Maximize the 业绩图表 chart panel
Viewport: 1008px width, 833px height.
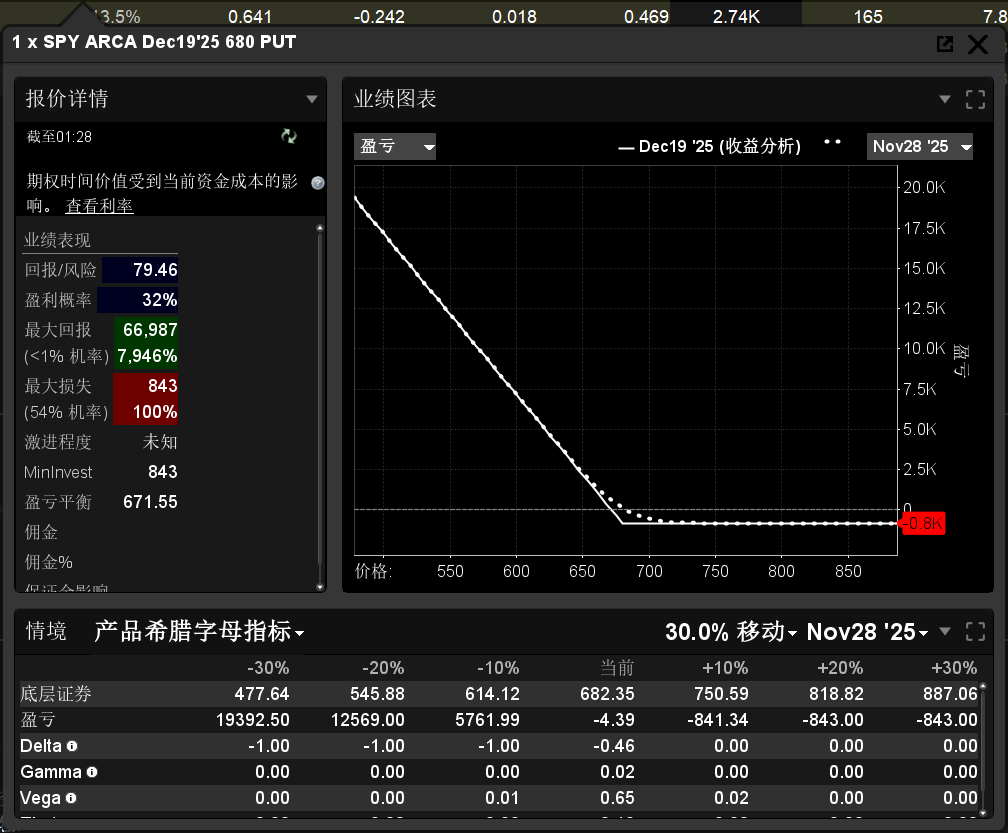click(975, 99)
